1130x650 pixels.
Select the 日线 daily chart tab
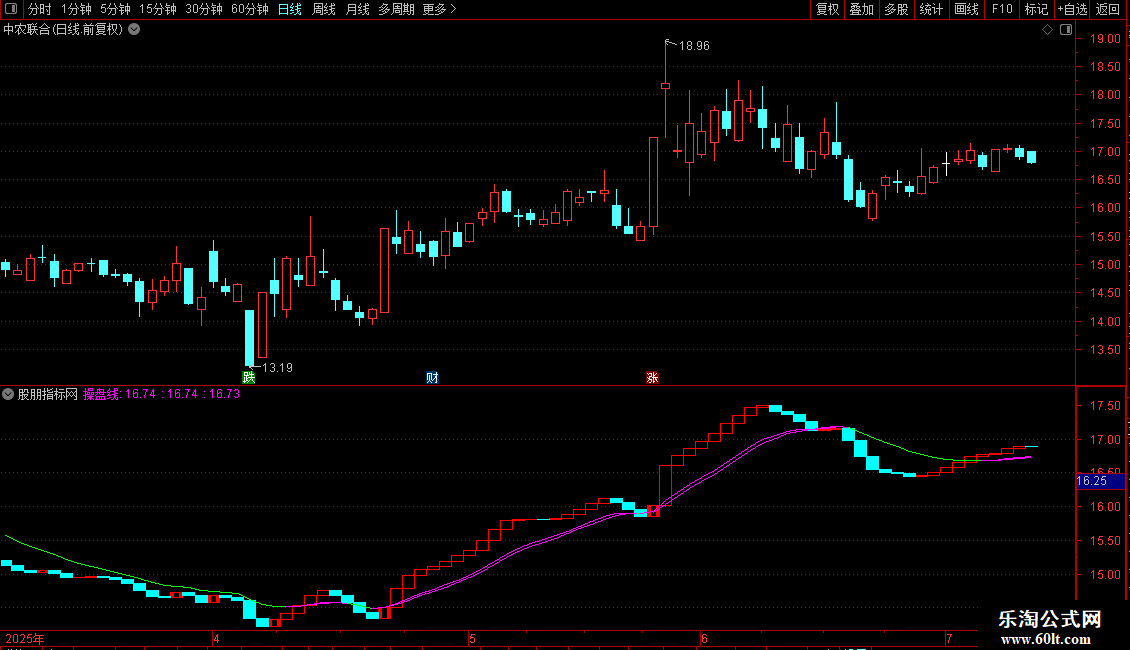[x=290, y=9]
